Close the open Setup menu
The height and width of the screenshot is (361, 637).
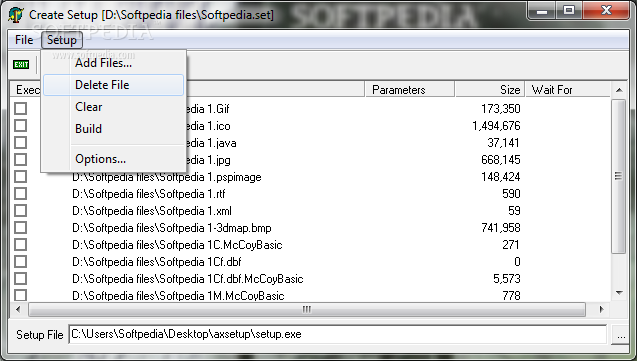tap(62, 40)
